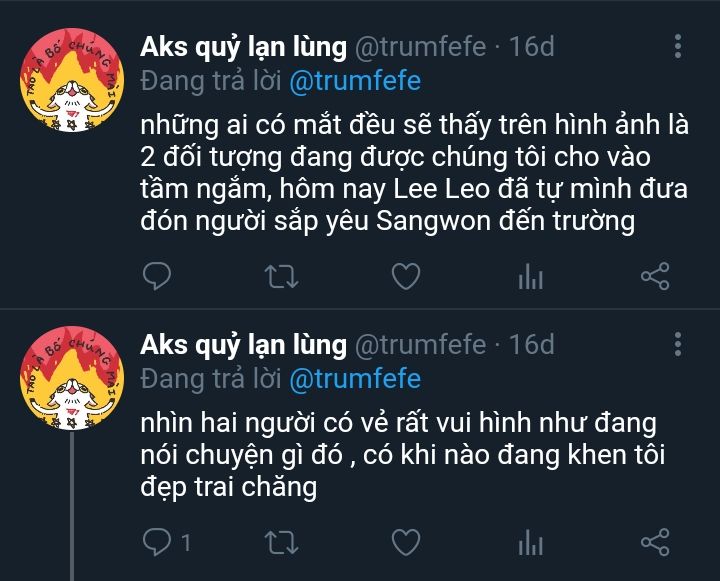The width and height of the screenshot is (720, 581).
Task: Open Aks quỷ lạn lùng name in first tweet
Action: click(x=243, y=47)
